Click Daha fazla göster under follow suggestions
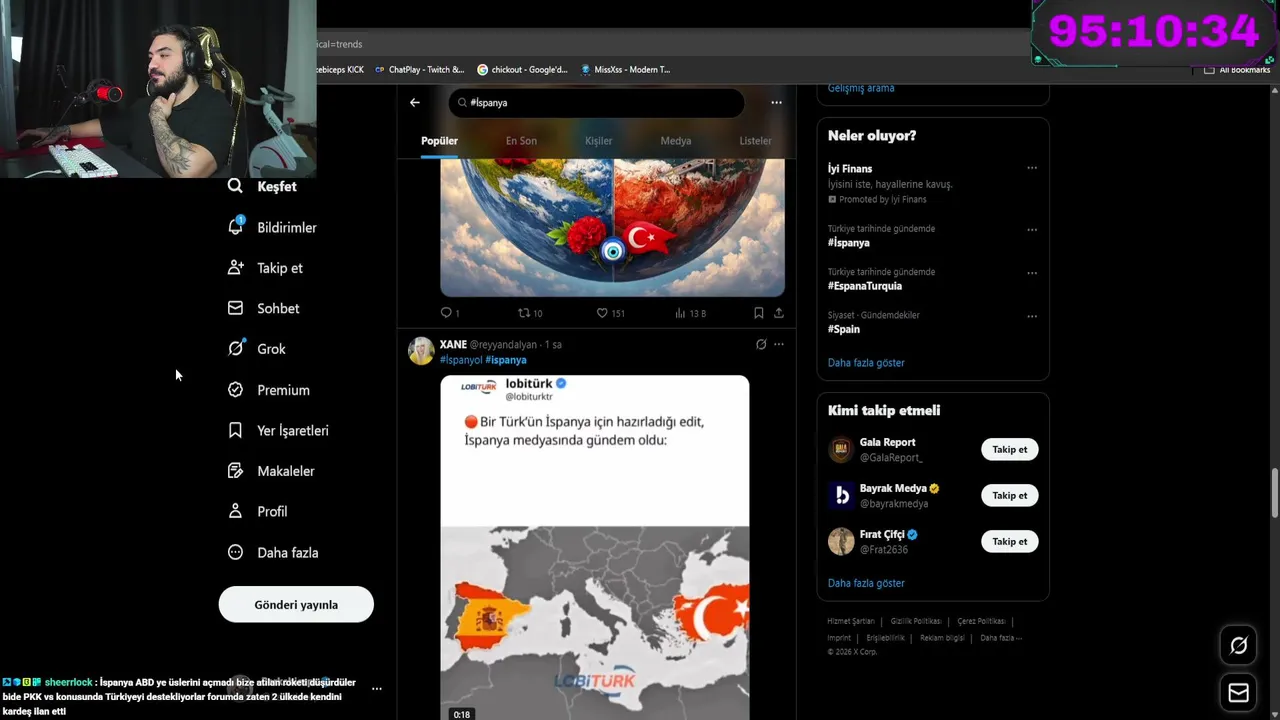The width and height of the screenshot is (1280, 720). 866,583
